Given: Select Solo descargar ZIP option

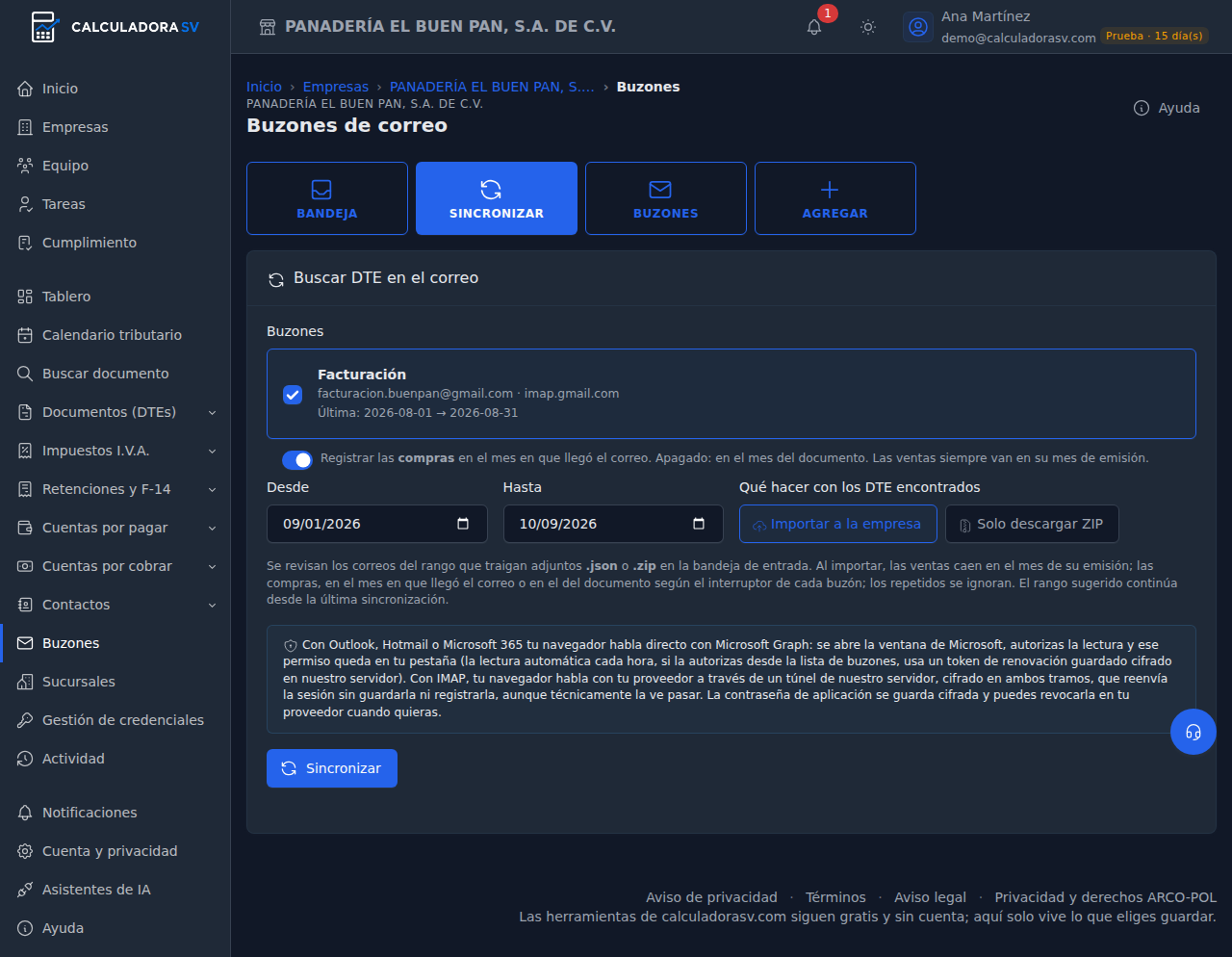Looking at the screenshot, I should pyautogui.click(x=1032, y=524).
